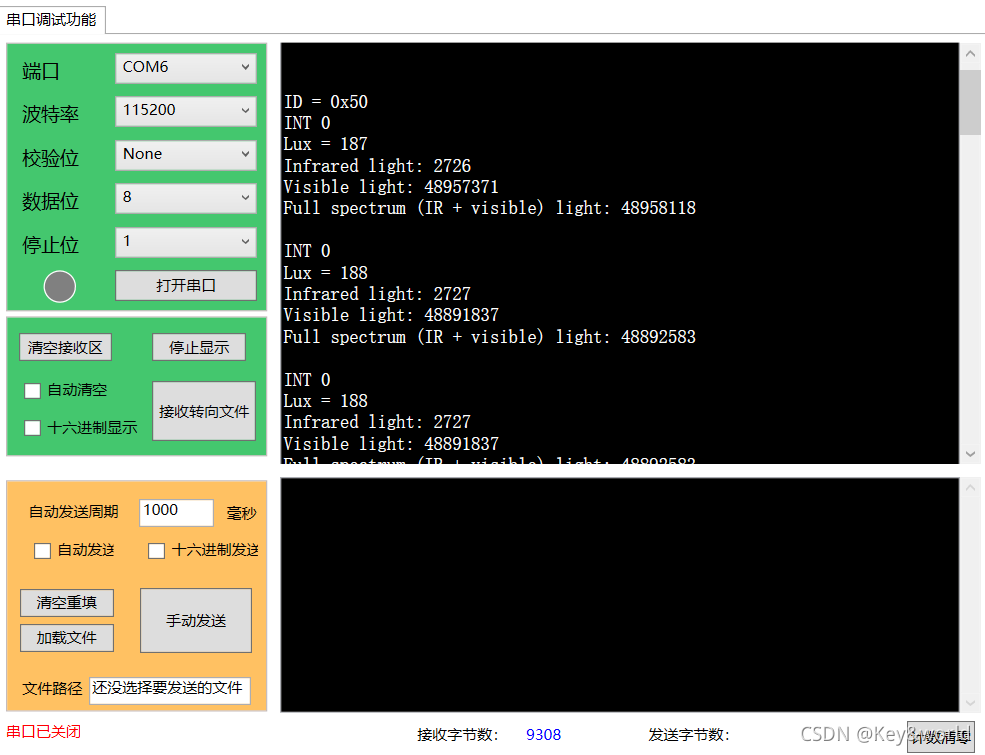Click 加载文件 to load a file
Image resolution: width=985 pixels, height=755 pixels.
[66, 637]
